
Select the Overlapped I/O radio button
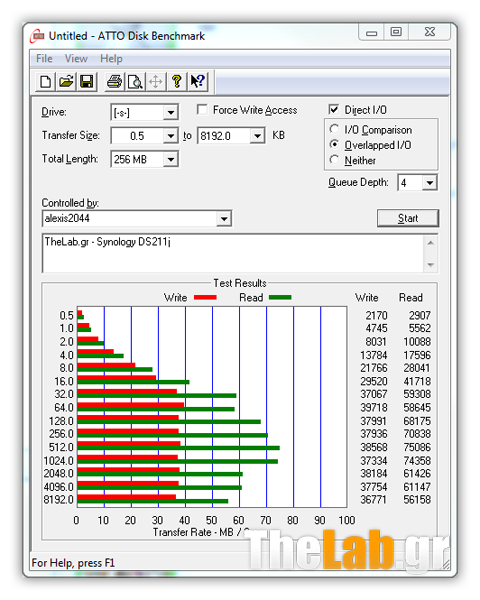coord(334,145)
